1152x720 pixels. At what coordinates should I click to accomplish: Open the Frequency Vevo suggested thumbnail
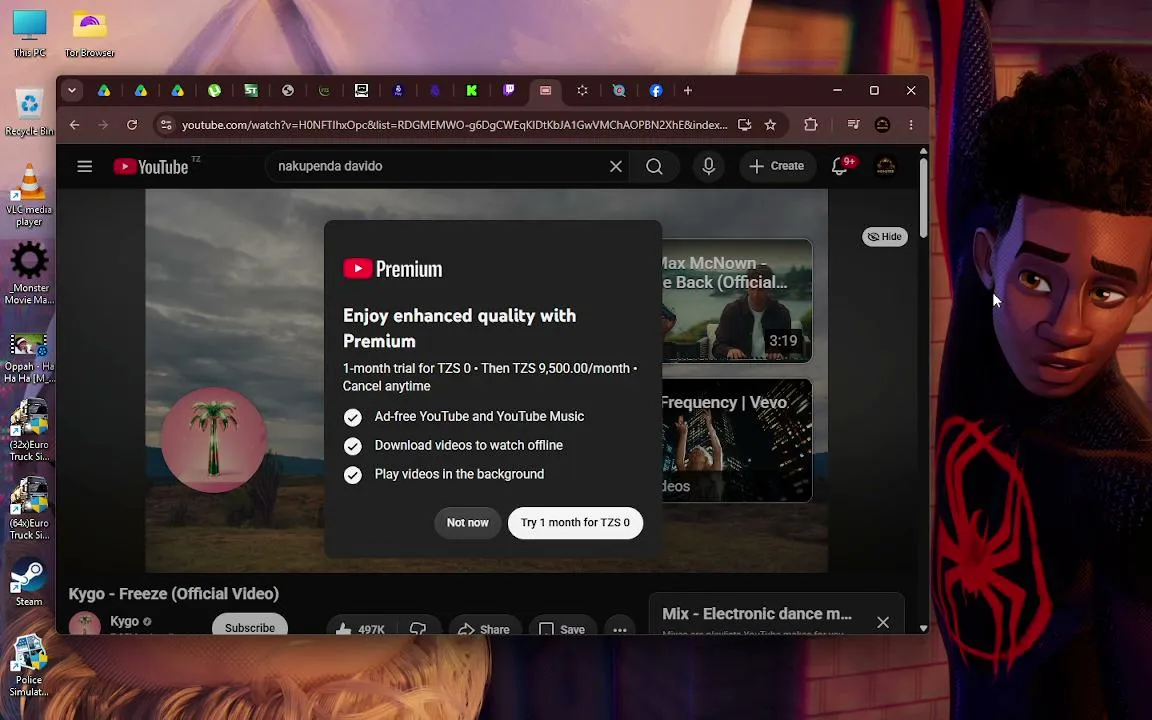737,441
